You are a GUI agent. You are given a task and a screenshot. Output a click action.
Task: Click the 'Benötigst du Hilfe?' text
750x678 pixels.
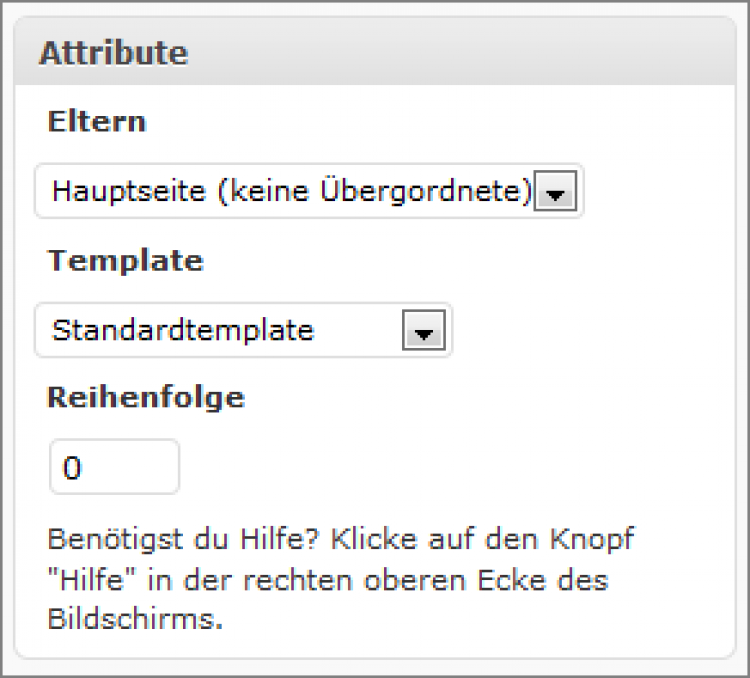181,540
